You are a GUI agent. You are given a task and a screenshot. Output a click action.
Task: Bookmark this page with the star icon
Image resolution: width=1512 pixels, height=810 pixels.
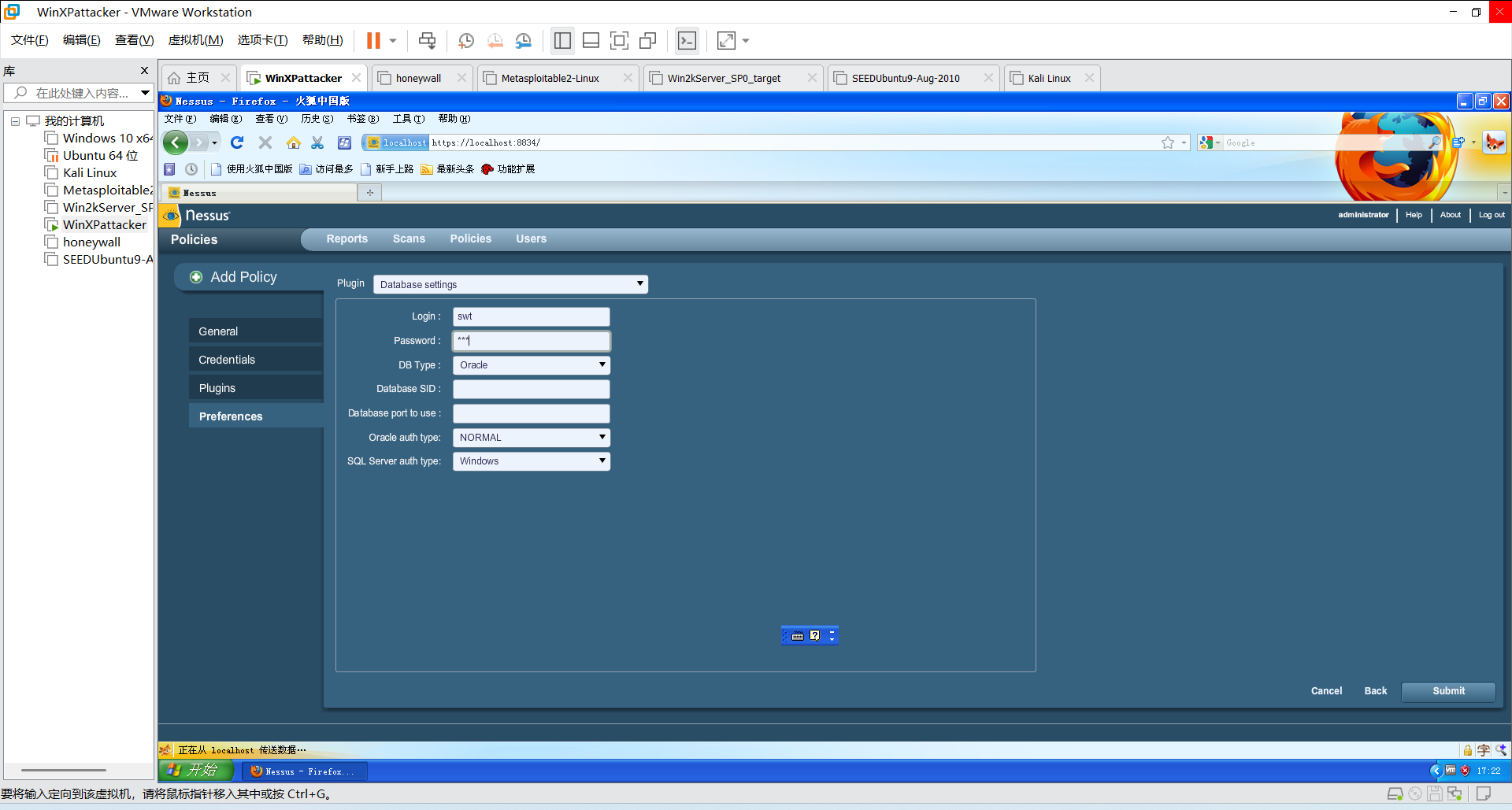pyautogui.click(x=1168, y=142)
